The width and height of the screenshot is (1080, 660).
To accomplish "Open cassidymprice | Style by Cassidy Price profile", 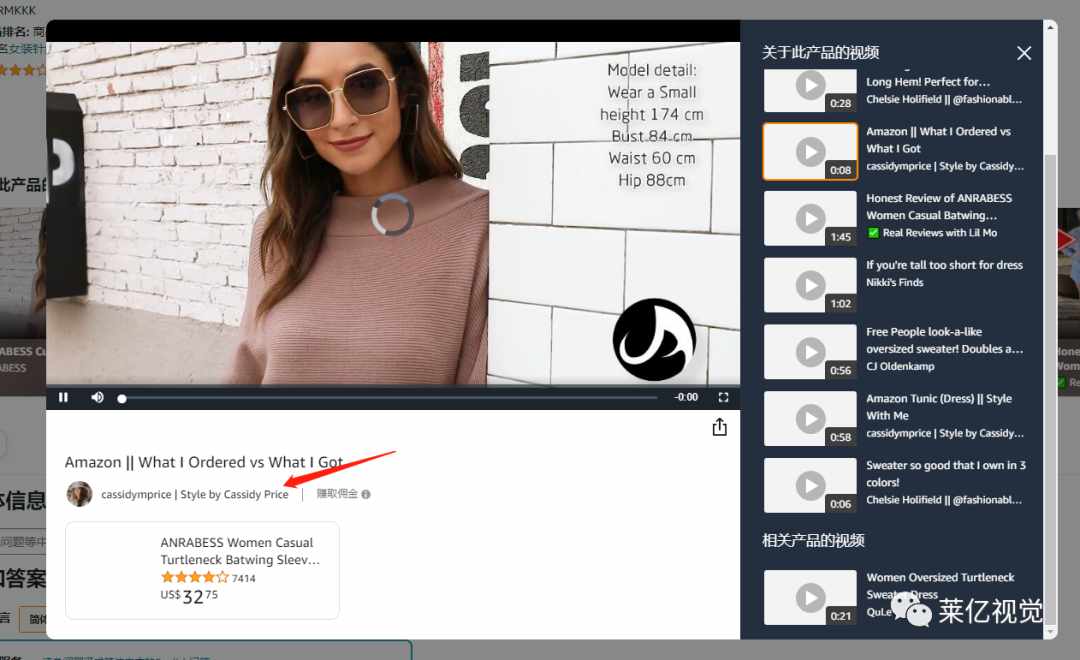I will pos(195,495).
